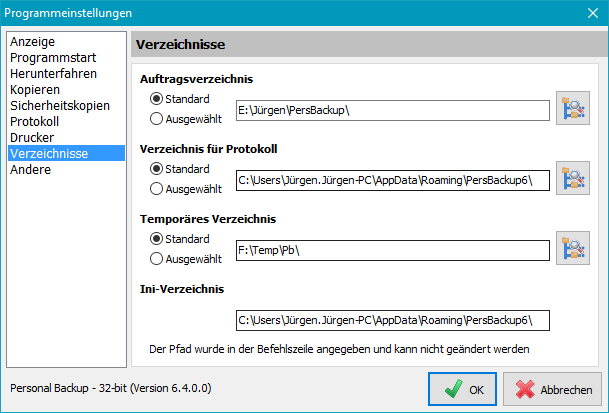609x413 pixels.
Task: Select Standard under Temporäres Verzeichnis
Action: tap(179, 239)
